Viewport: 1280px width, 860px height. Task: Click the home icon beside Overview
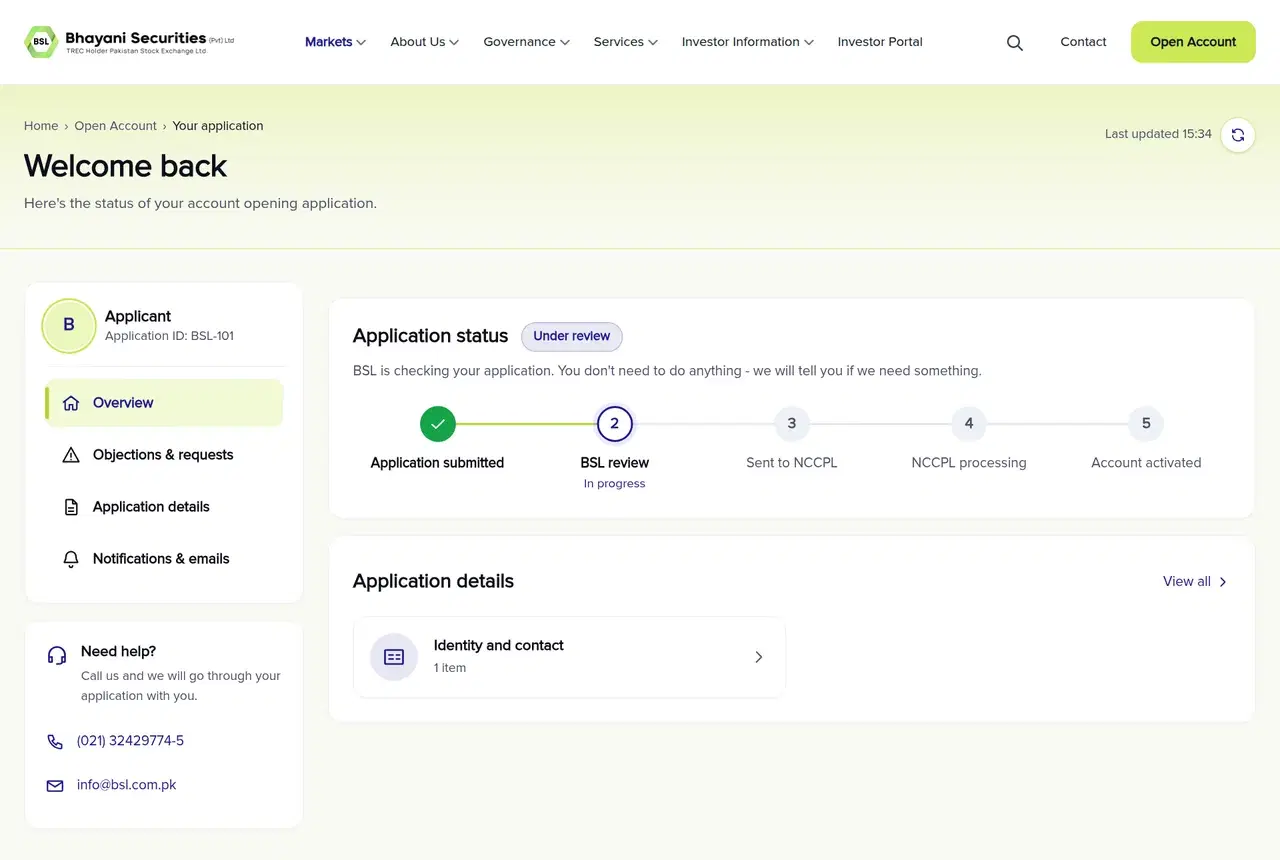point(71,403)
